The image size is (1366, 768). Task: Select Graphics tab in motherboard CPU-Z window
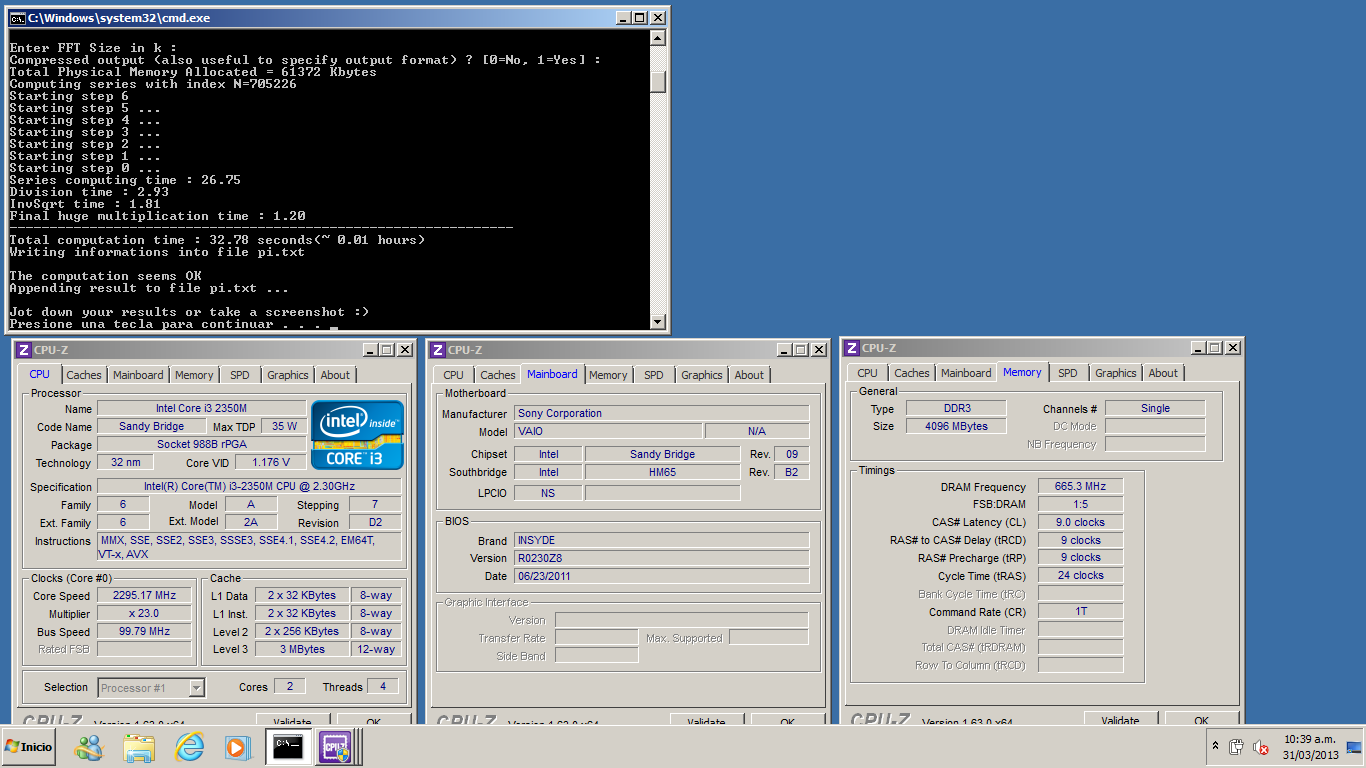pos(702,375)
